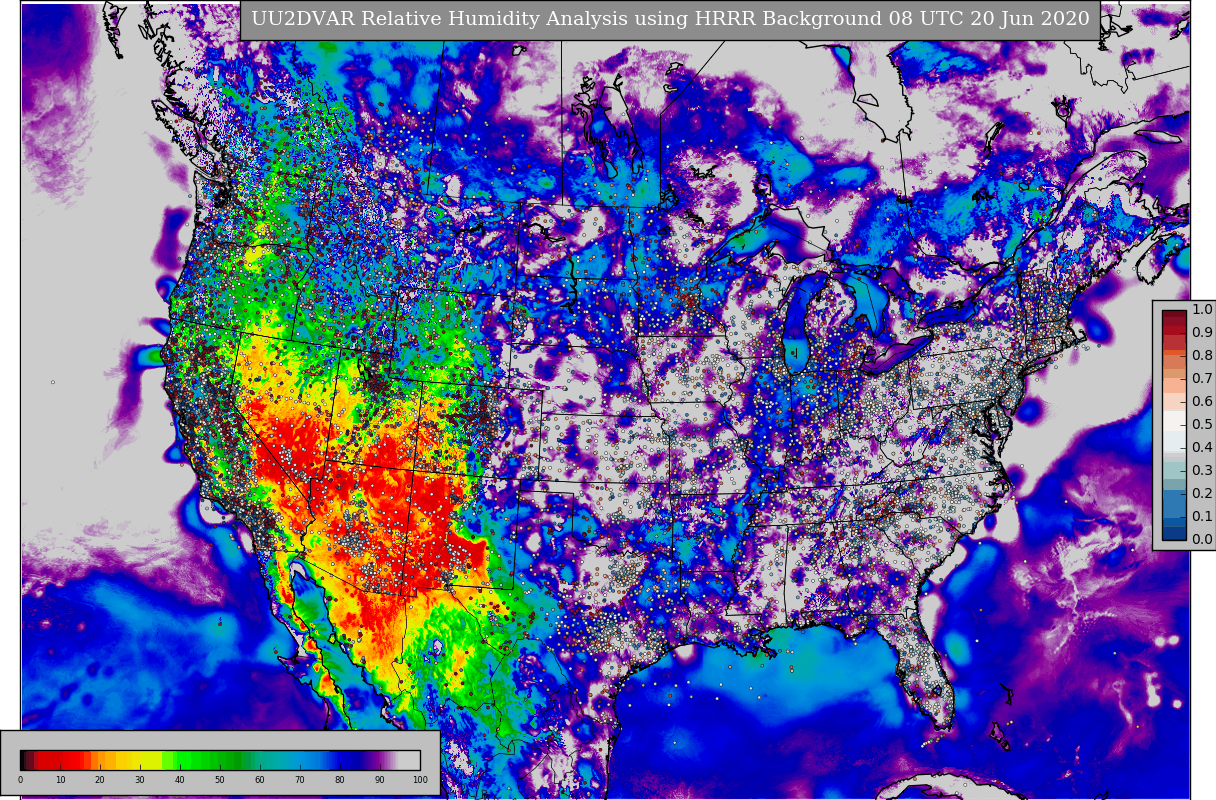Pick the purple segment of humidity colorbar
Screen dimensions: 1216x800
tap(378, 760)
